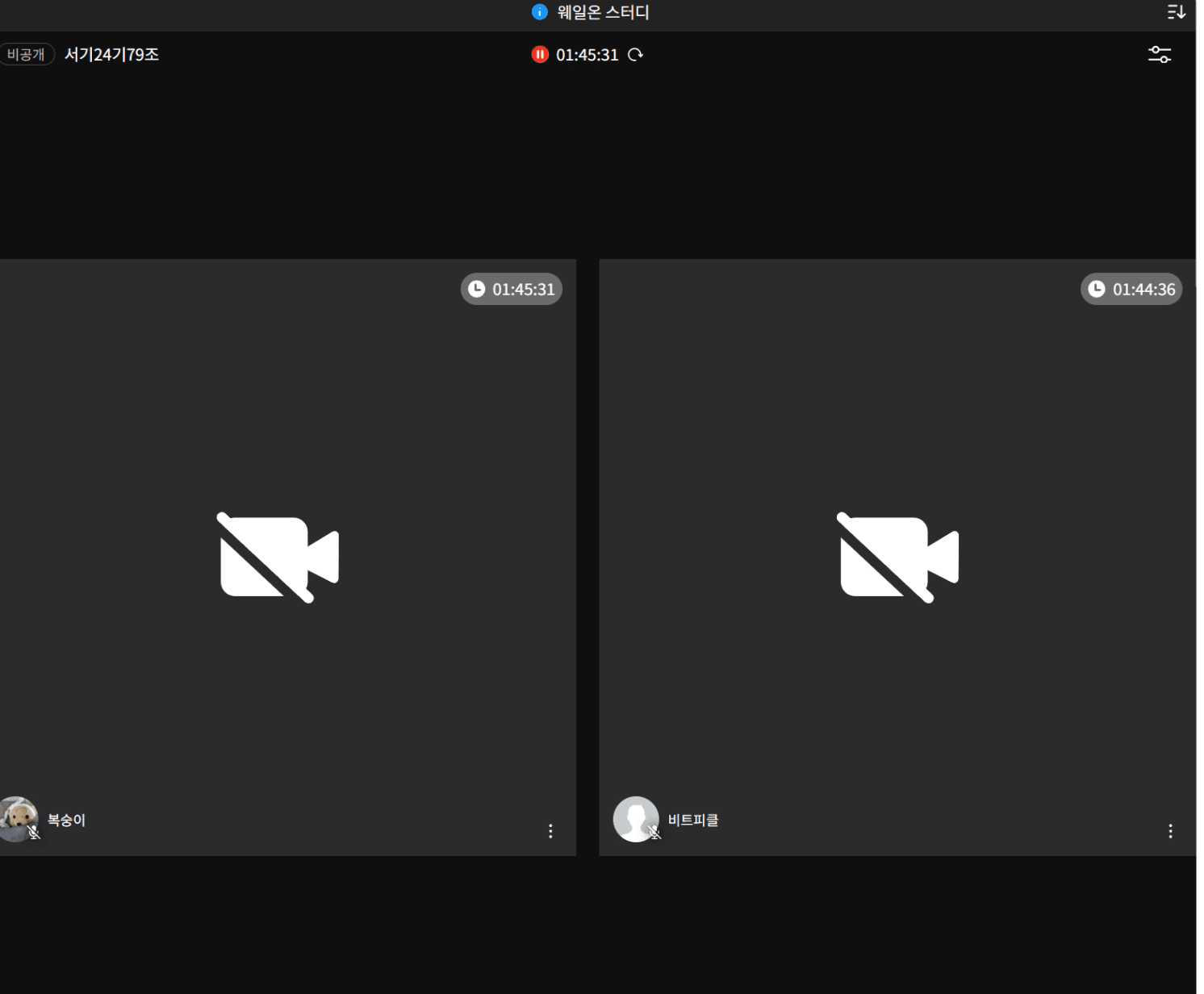Select the room name 서기24기79조

(111, 55)
